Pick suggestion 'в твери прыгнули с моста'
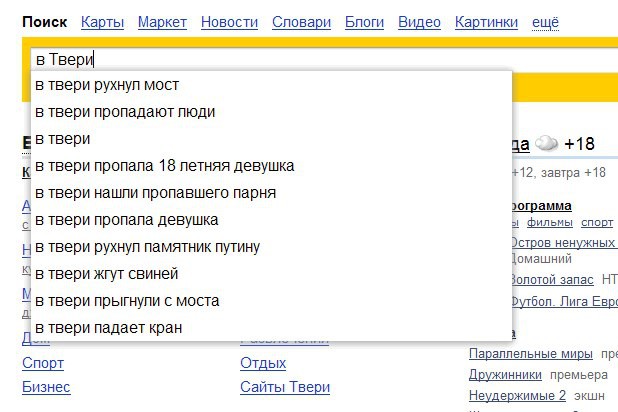This screenshot has height=412, width=618. coord(127,301)
